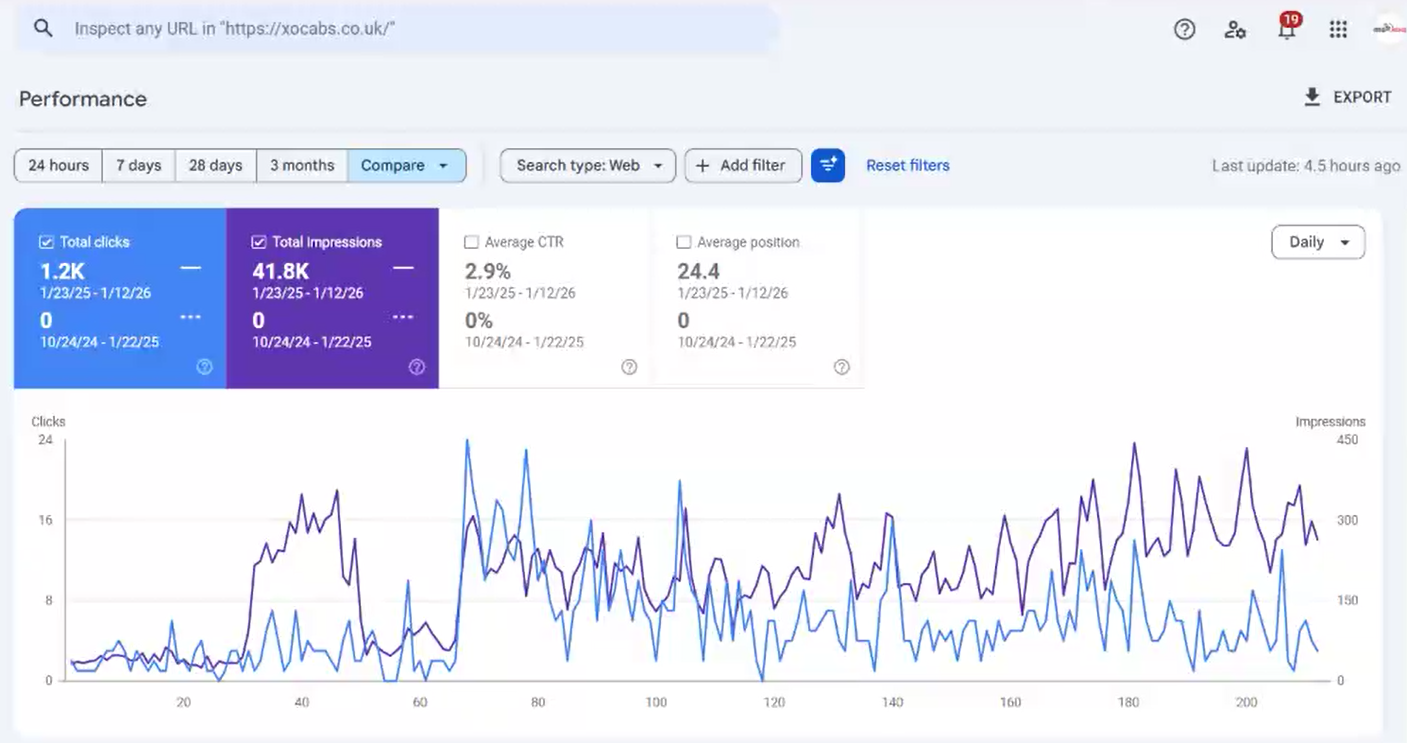
Task: Open the Help question mark icon
Action: pos(1184,29)
